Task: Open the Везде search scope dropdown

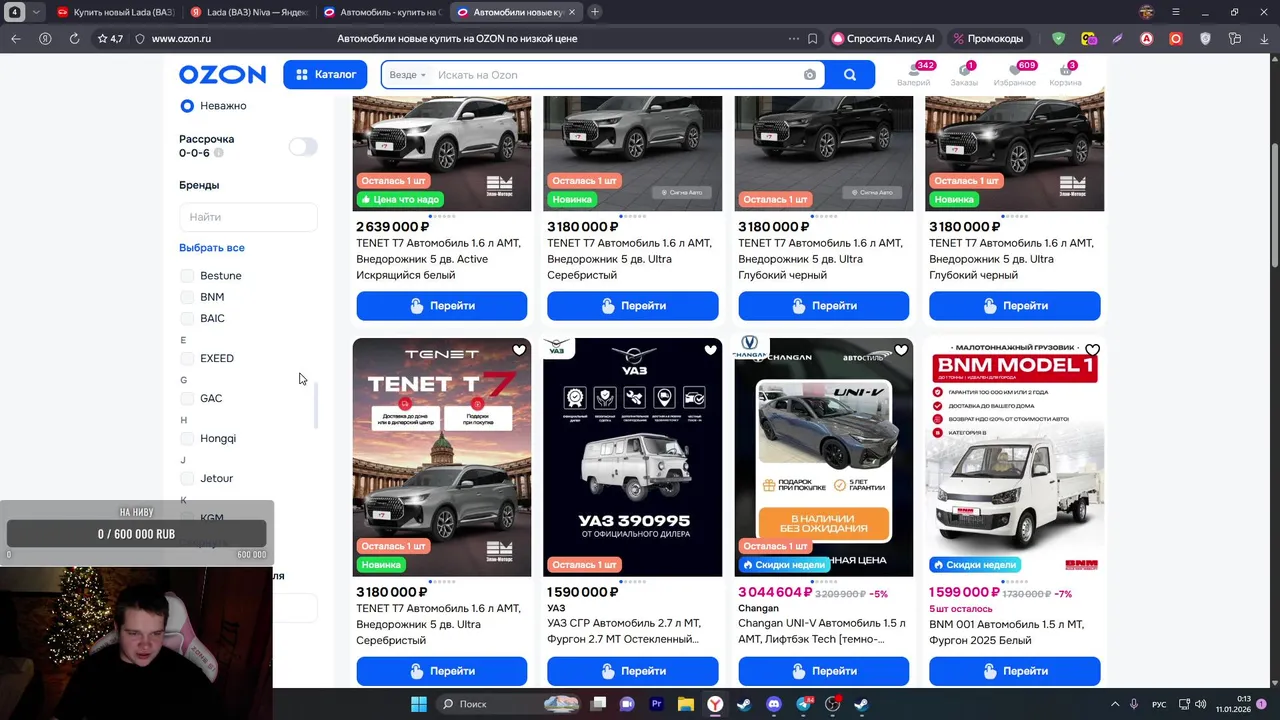Action: [x=407, y=75]
